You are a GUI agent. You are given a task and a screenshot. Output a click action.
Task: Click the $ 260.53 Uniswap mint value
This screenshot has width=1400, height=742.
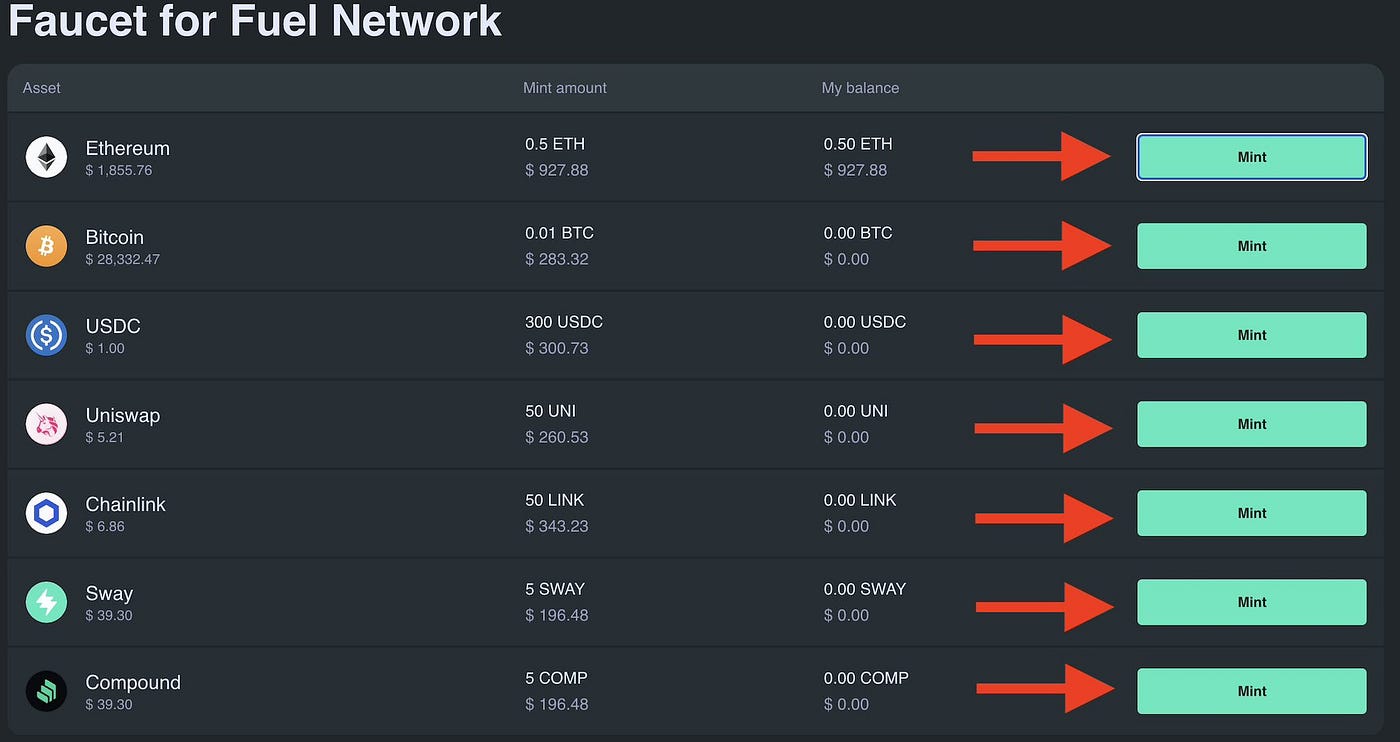pyautogui.click(x=557, y=437)
